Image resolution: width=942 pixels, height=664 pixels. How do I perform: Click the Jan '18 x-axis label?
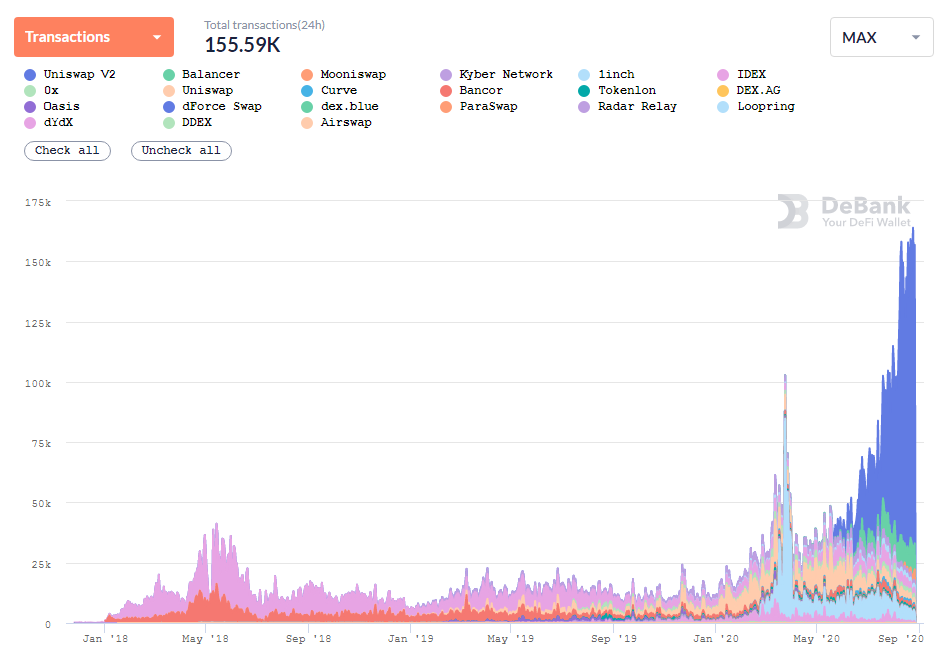[105, 639]
